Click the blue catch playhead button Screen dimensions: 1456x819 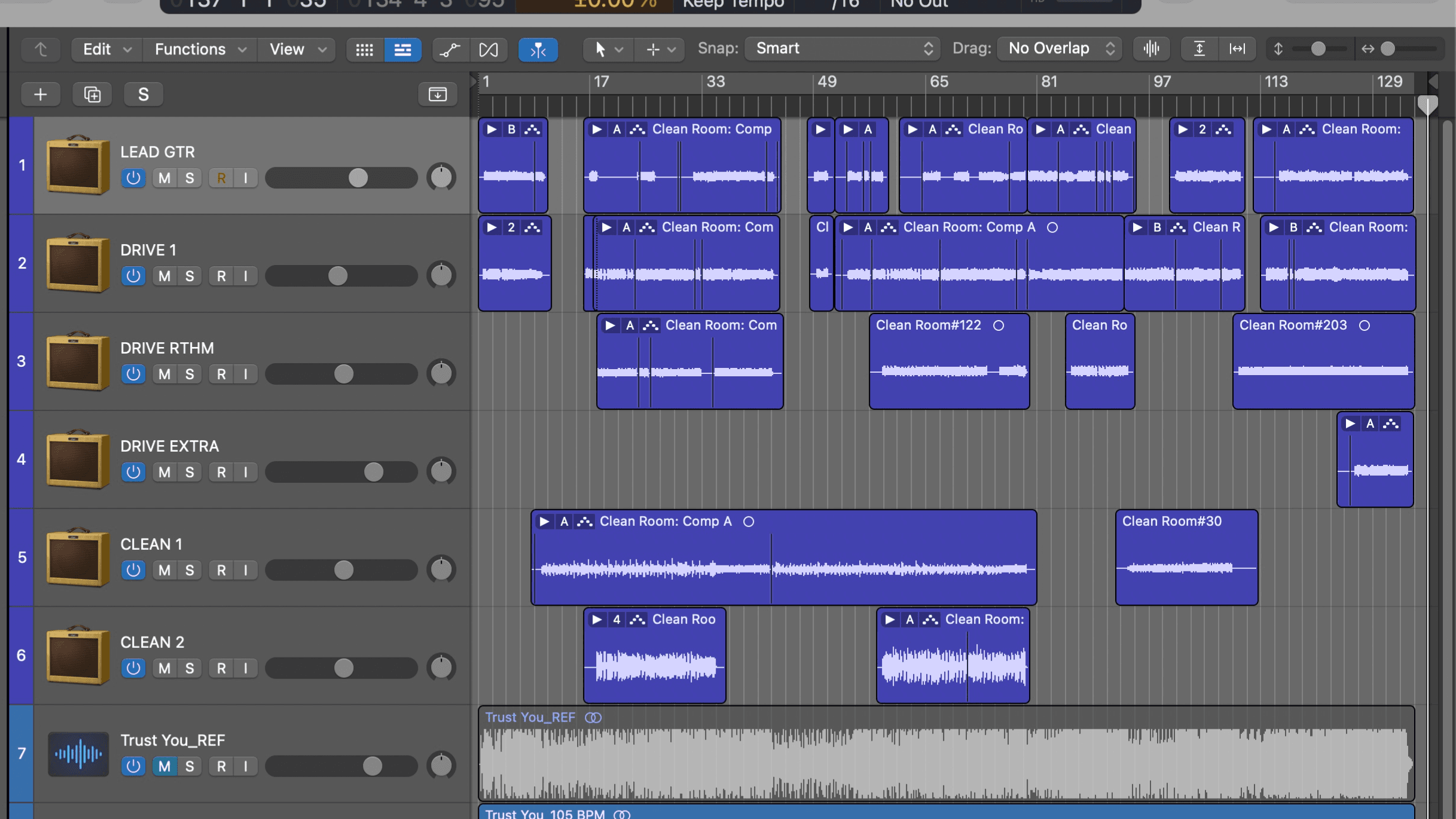[538, 49]
